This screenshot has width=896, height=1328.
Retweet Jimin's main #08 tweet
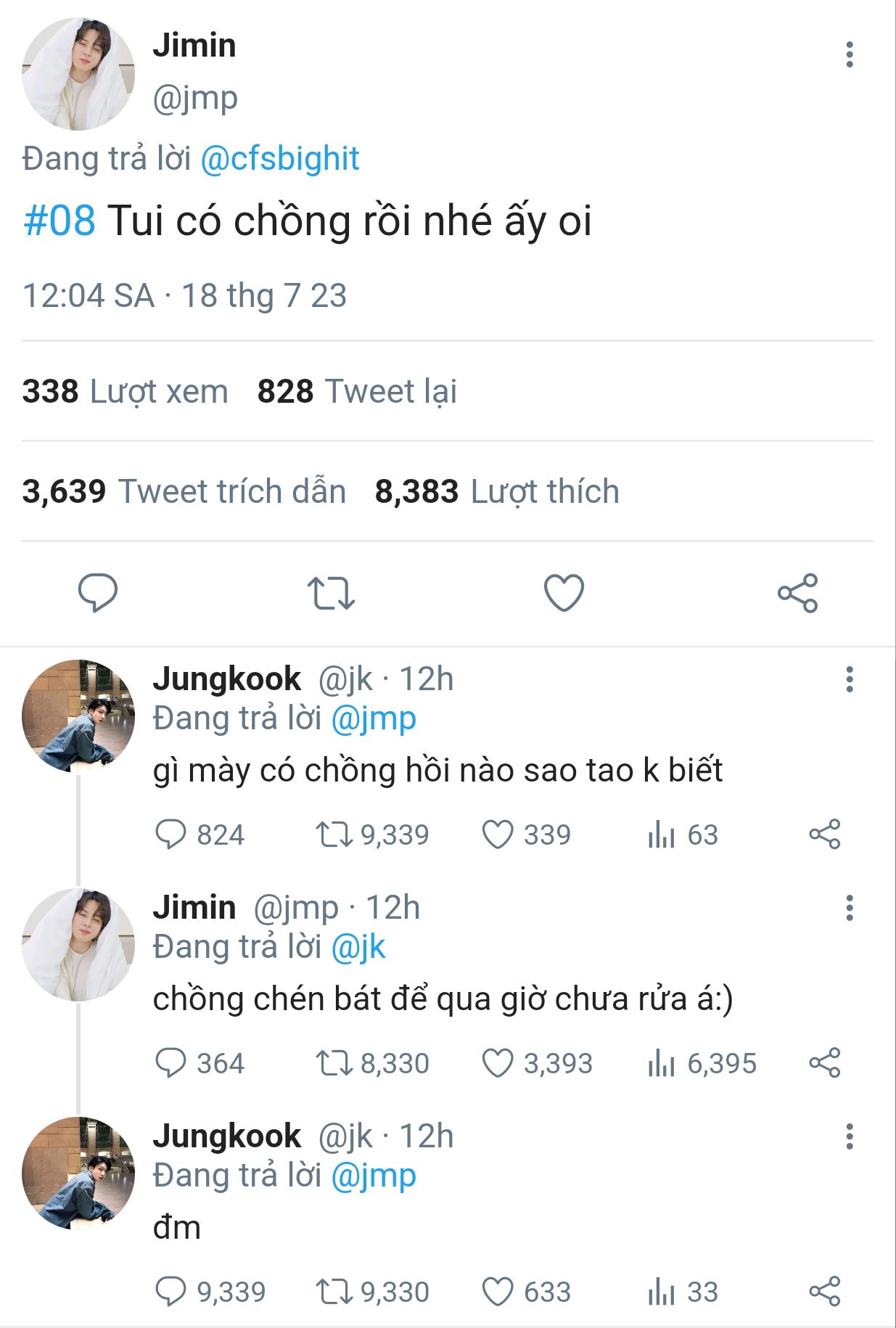coord(331,593)
